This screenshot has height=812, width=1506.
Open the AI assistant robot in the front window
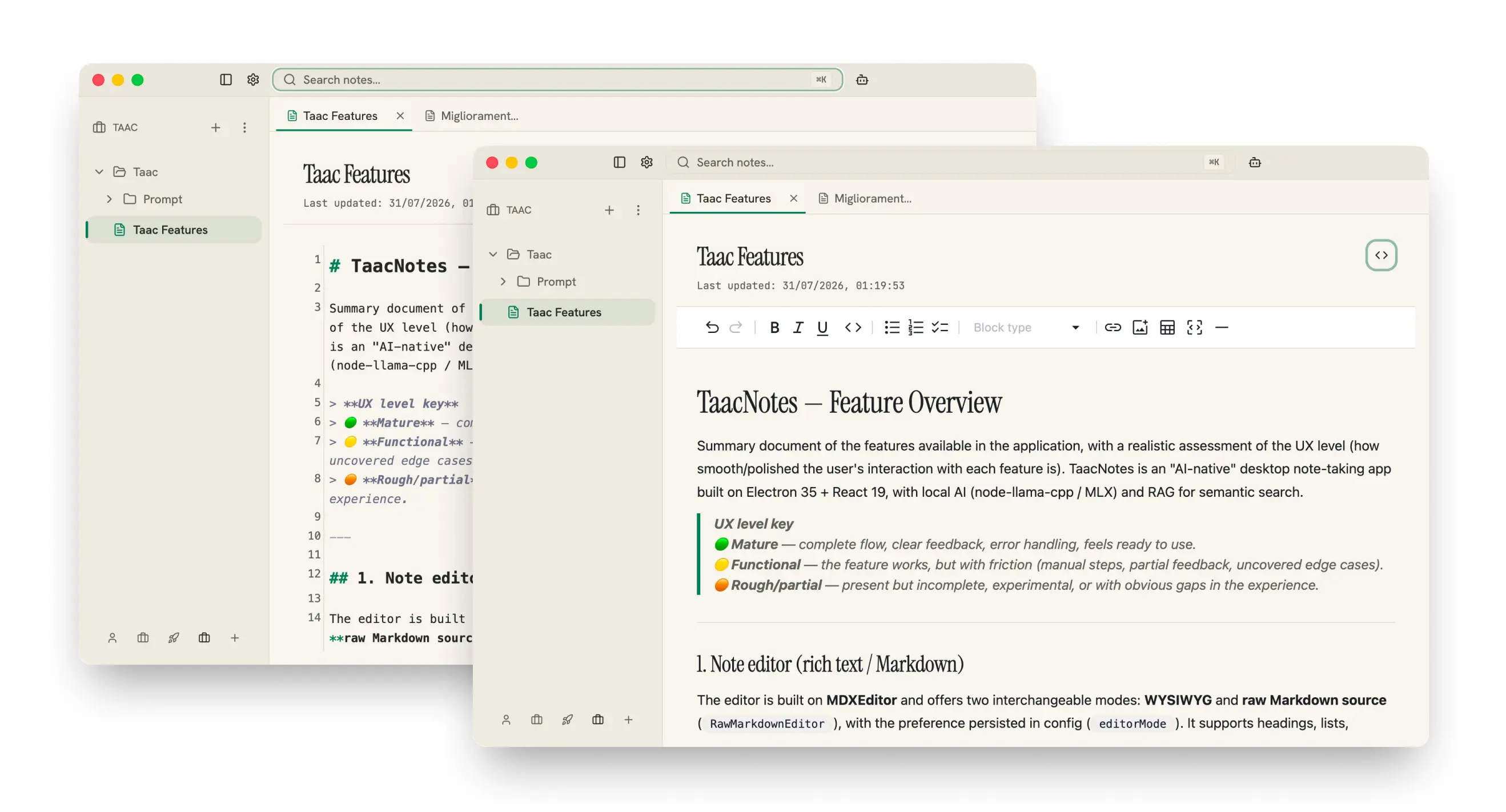[x=1254, y=162]
